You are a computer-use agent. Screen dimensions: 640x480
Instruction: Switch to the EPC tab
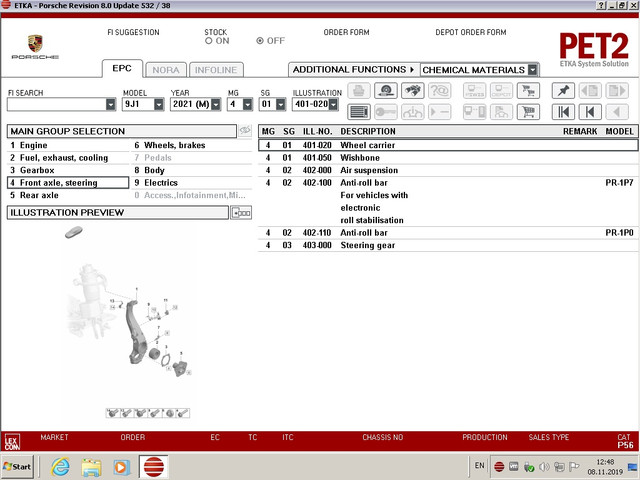click(122, 68)
